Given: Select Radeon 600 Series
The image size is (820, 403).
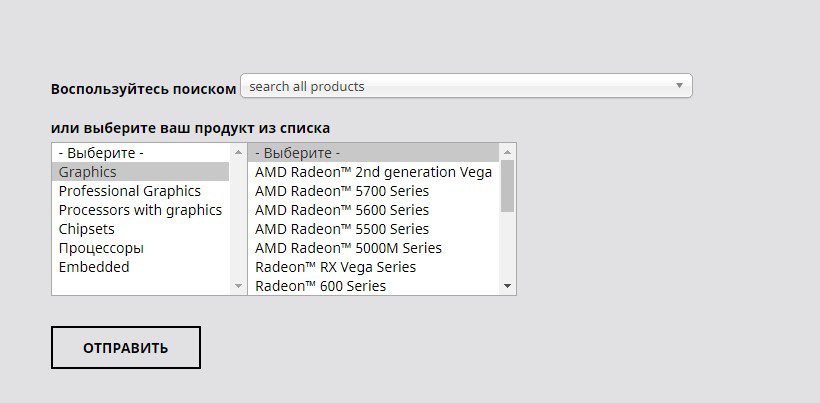Looking at the screenshot, I should click(x=373, y=286).
